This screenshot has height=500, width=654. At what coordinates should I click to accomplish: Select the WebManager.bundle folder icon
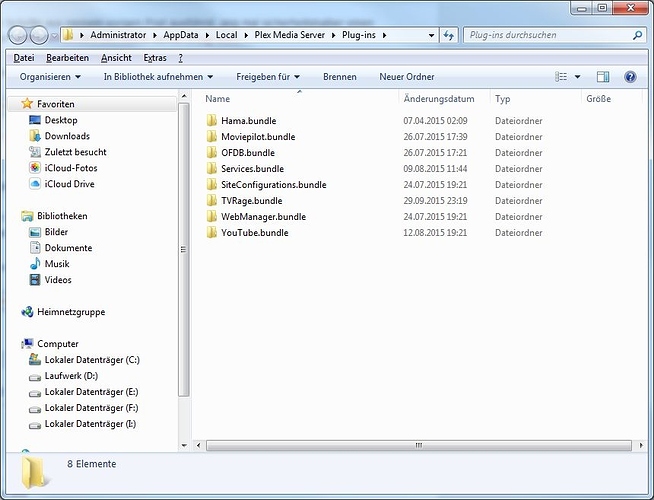(x=211, y=216)
